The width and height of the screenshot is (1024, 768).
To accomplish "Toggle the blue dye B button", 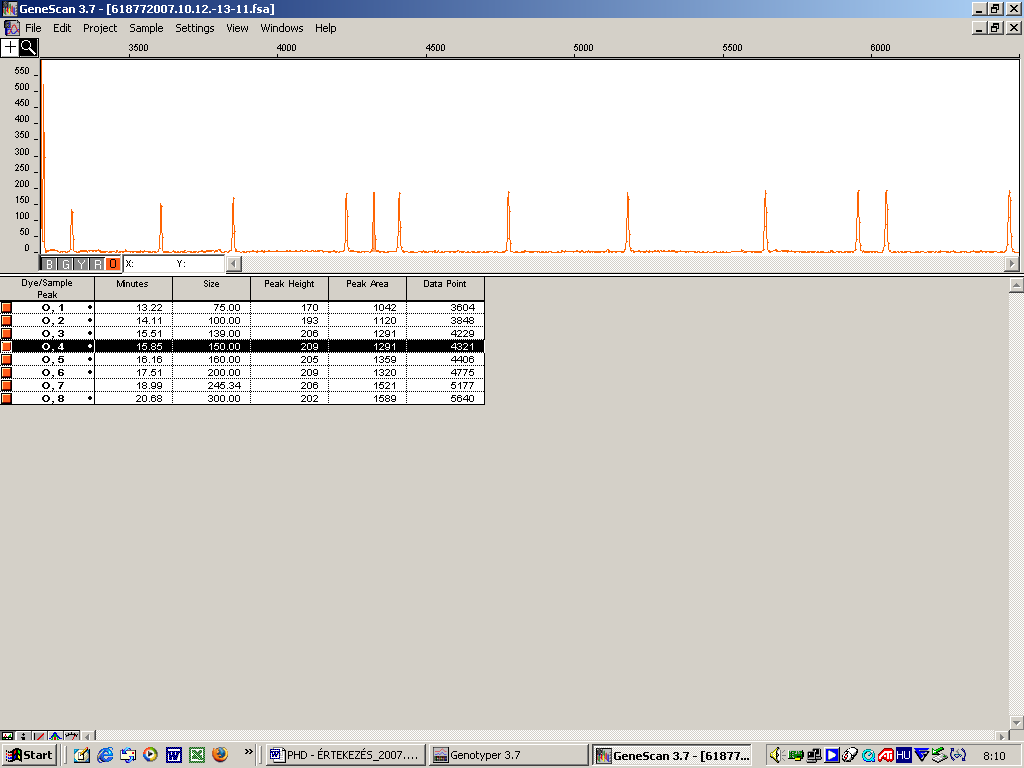I will (50, 264).
